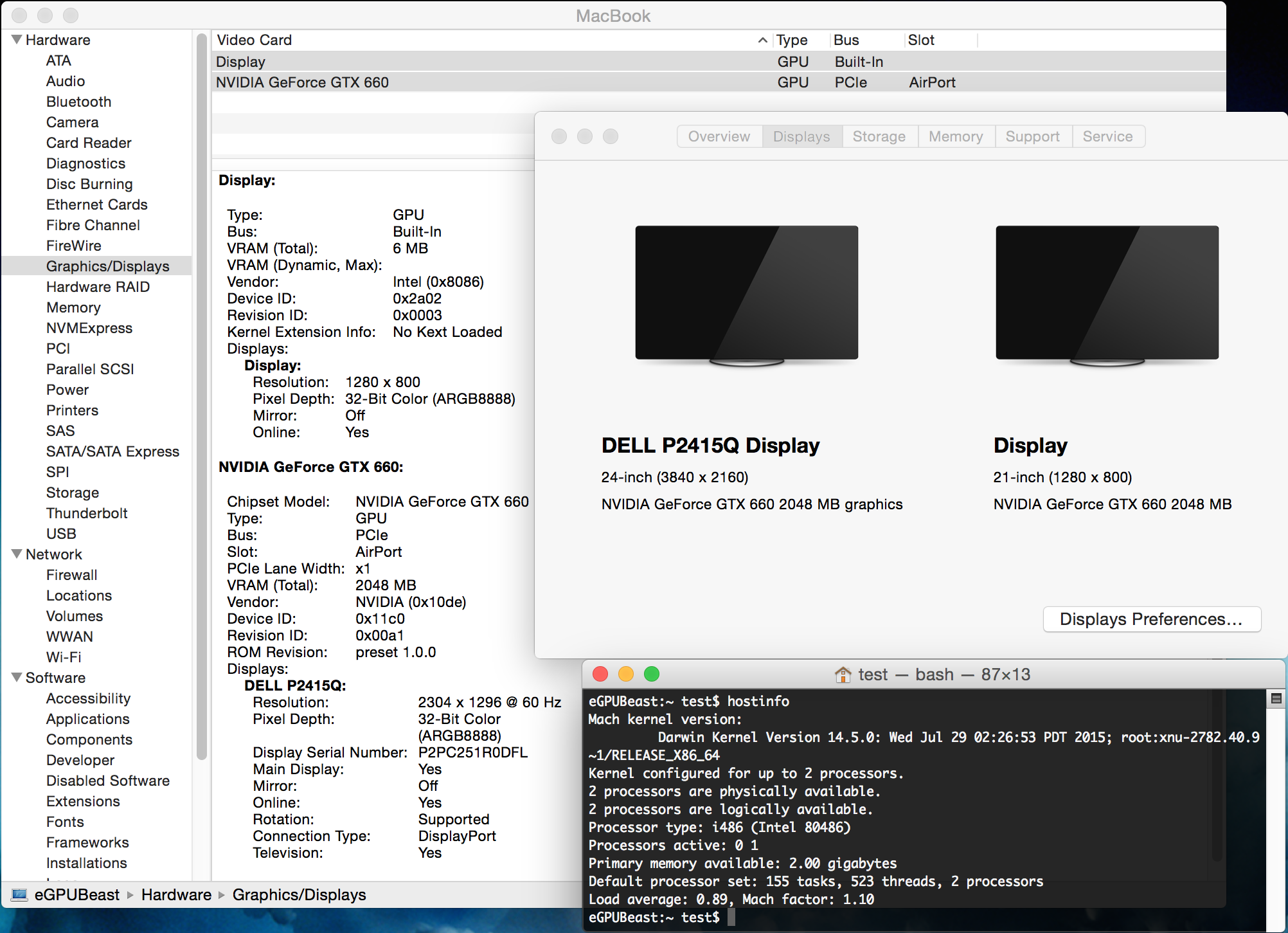Select Hardware RAID in the sidebar
Screen dimensions: 1288x933
[98, 287]
